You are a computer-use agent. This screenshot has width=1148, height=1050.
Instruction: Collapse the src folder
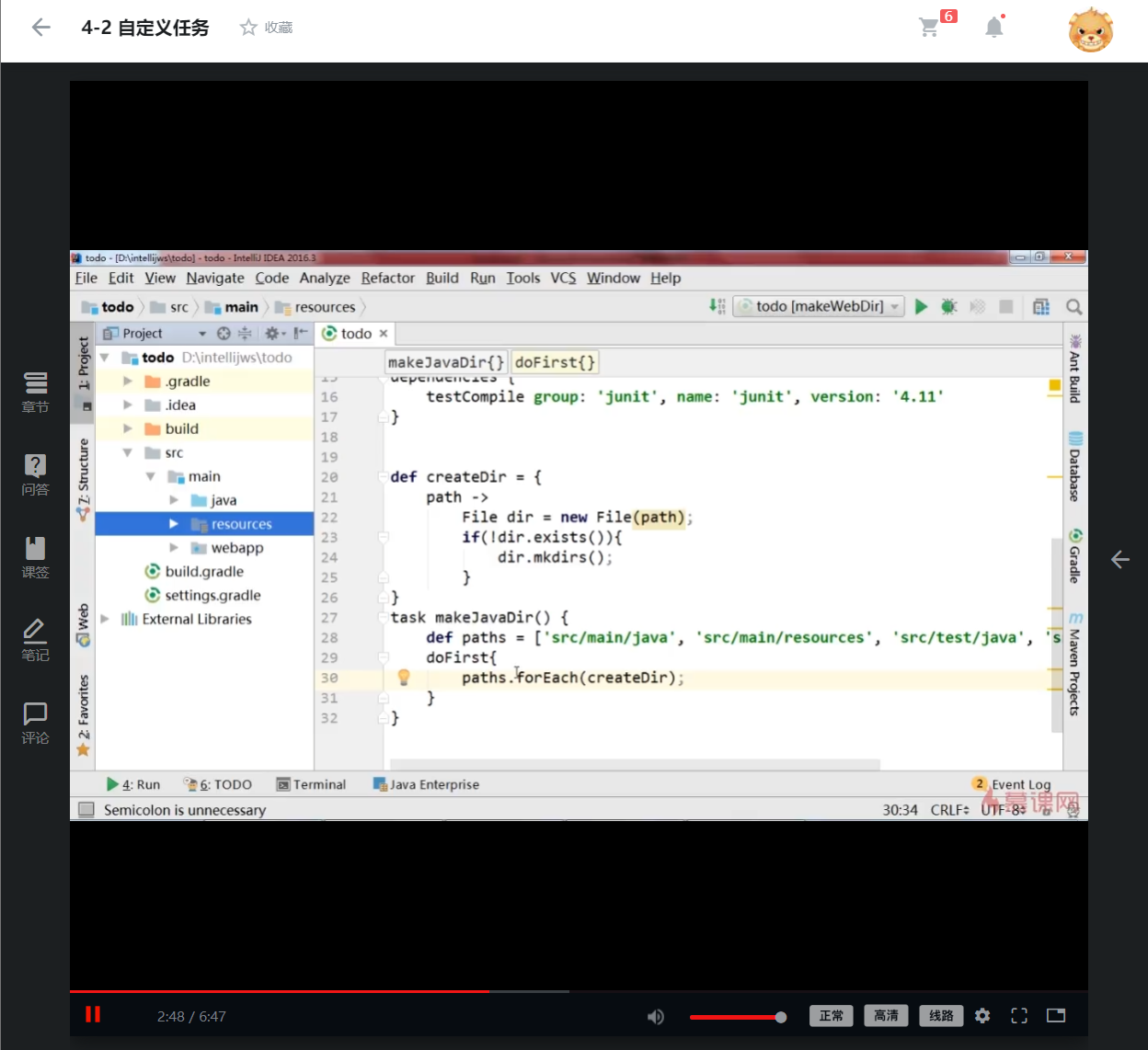point(128,452)
